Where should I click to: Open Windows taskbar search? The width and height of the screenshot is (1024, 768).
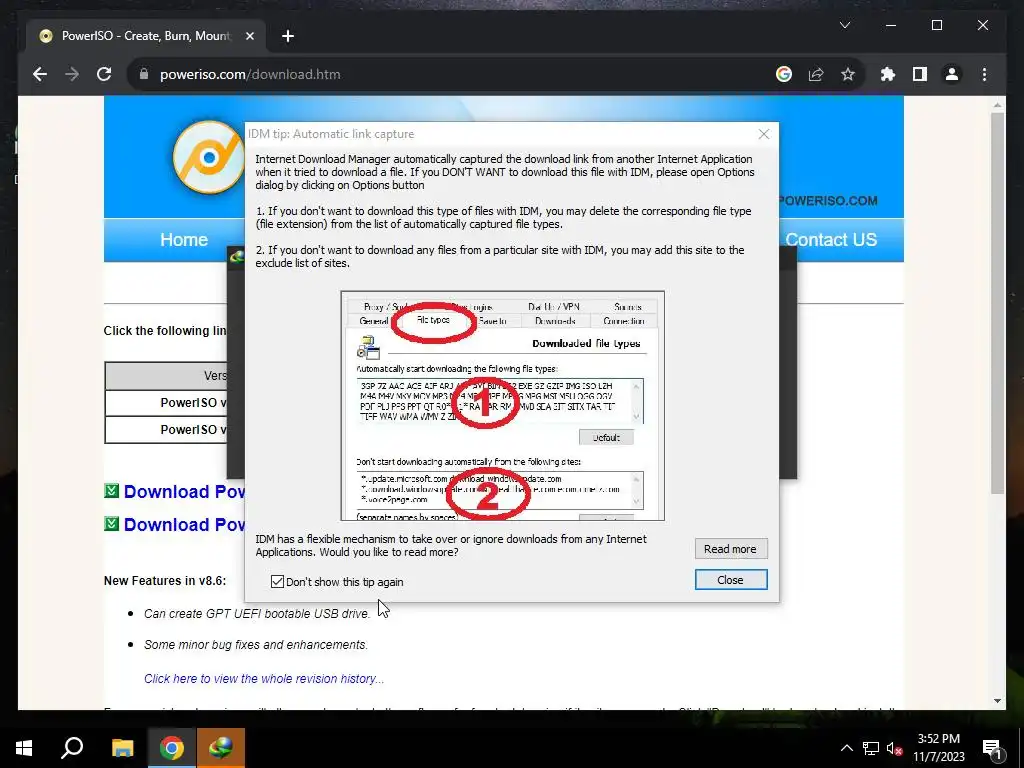pyautogui.click(x=72, y=748)
